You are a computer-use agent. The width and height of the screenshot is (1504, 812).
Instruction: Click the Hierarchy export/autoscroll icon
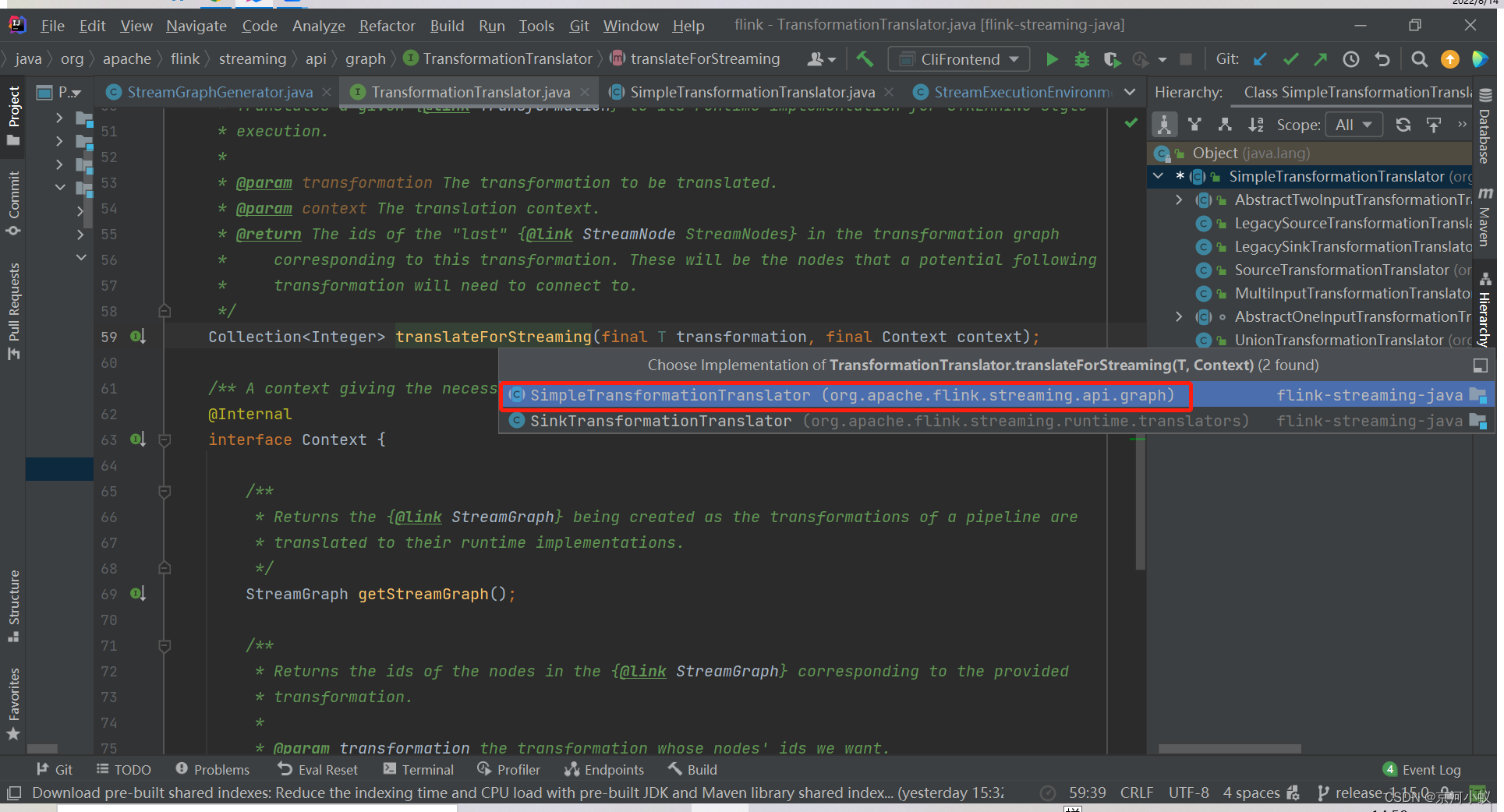1434,125
